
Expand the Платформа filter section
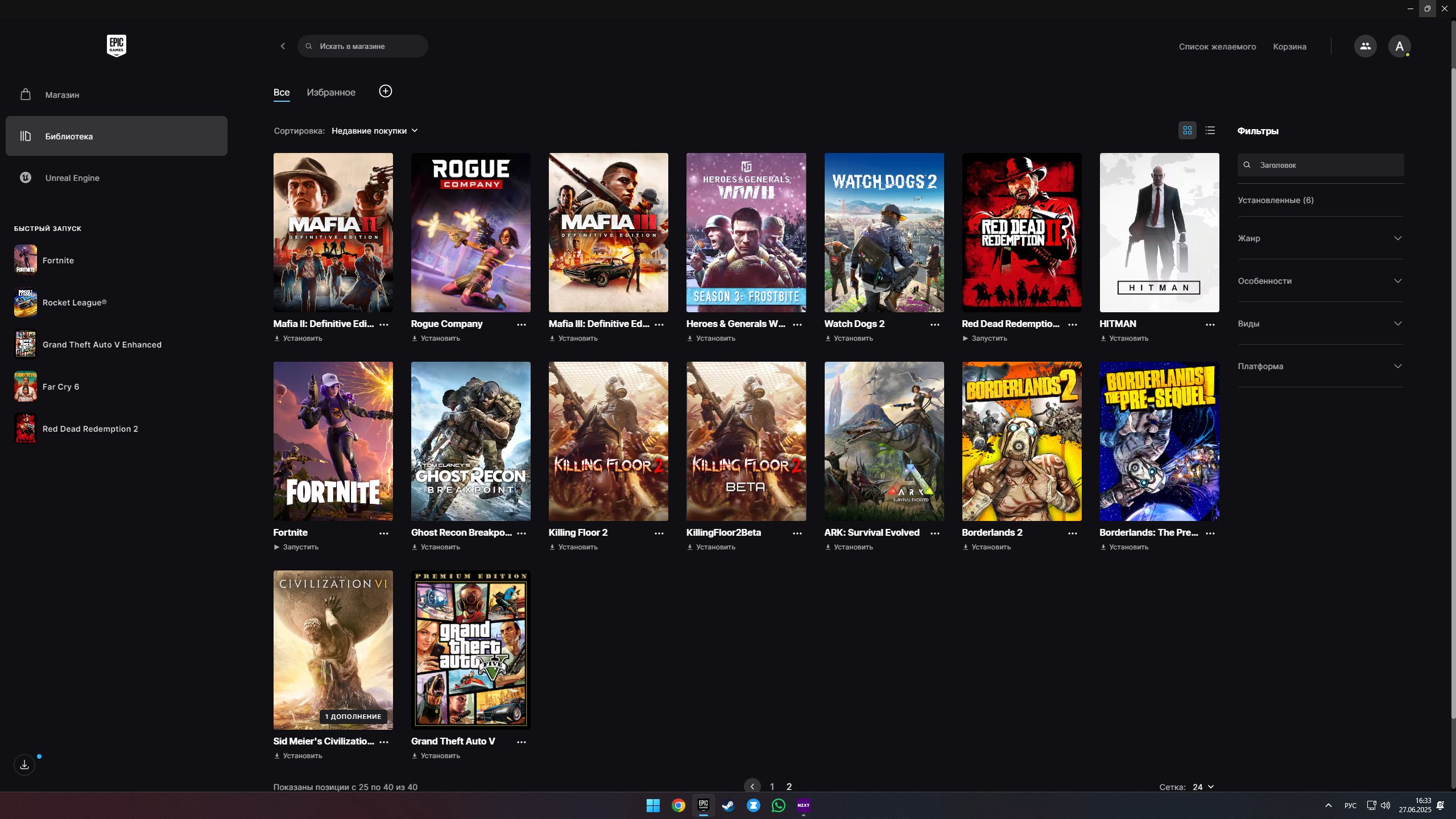pyautogui.click(x=1320, y=366)
